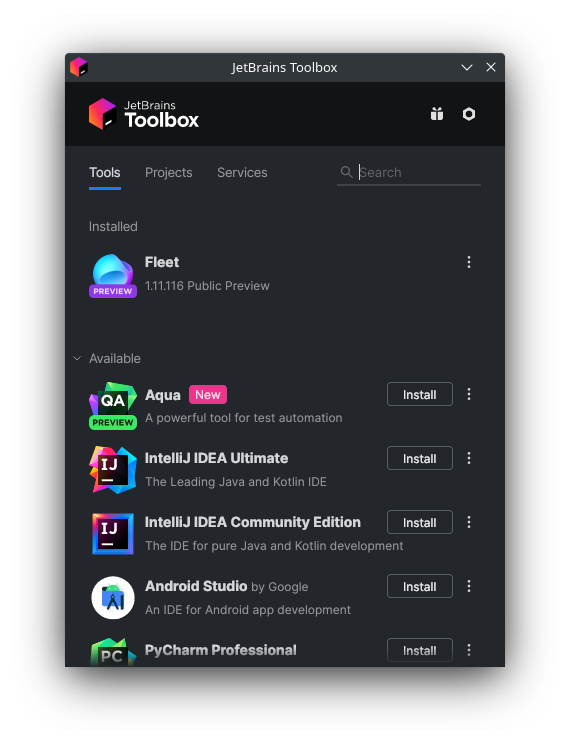The width and height of the screenshot is (570, 744).
Task: Collapse the Available section chevron
Action: (77, 358)
